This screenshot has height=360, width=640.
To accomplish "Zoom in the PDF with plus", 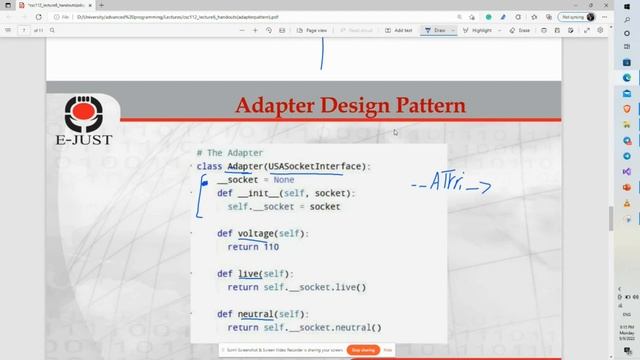I will click(256, 30).
